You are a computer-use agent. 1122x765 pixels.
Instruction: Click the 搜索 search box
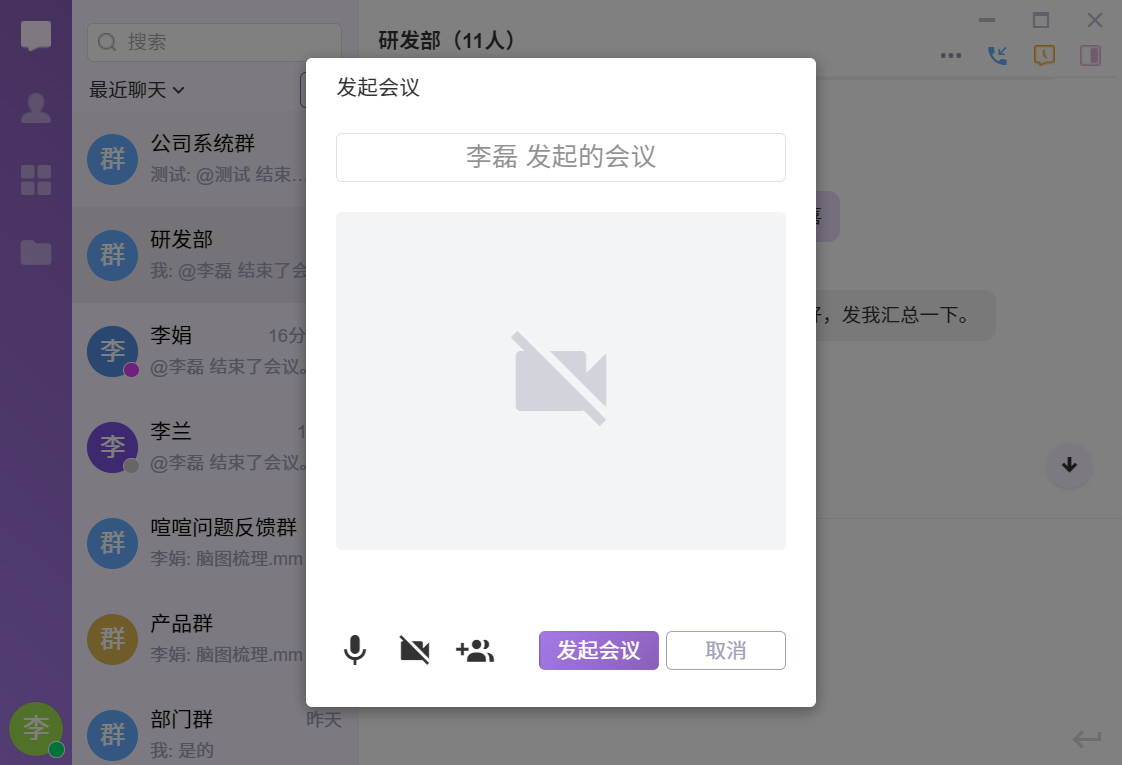[x=215, y=42]
